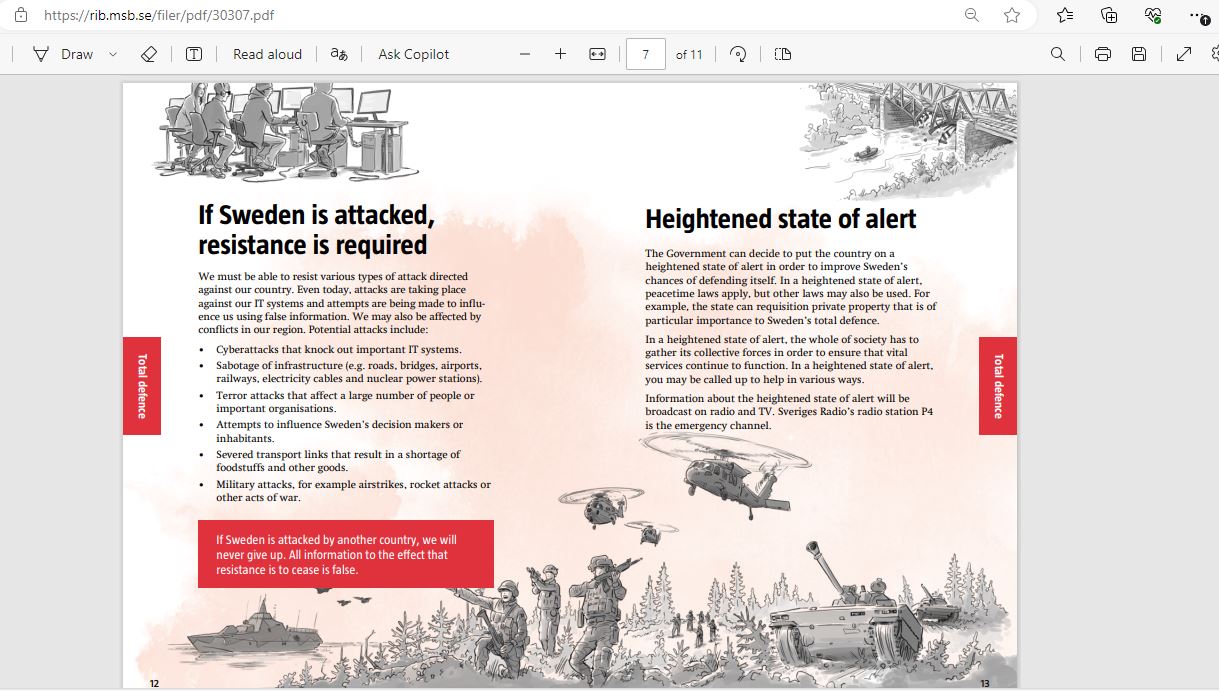Click the left red "Total defence" tab
Screen dimensions: 1219x691
pos(142,386)
